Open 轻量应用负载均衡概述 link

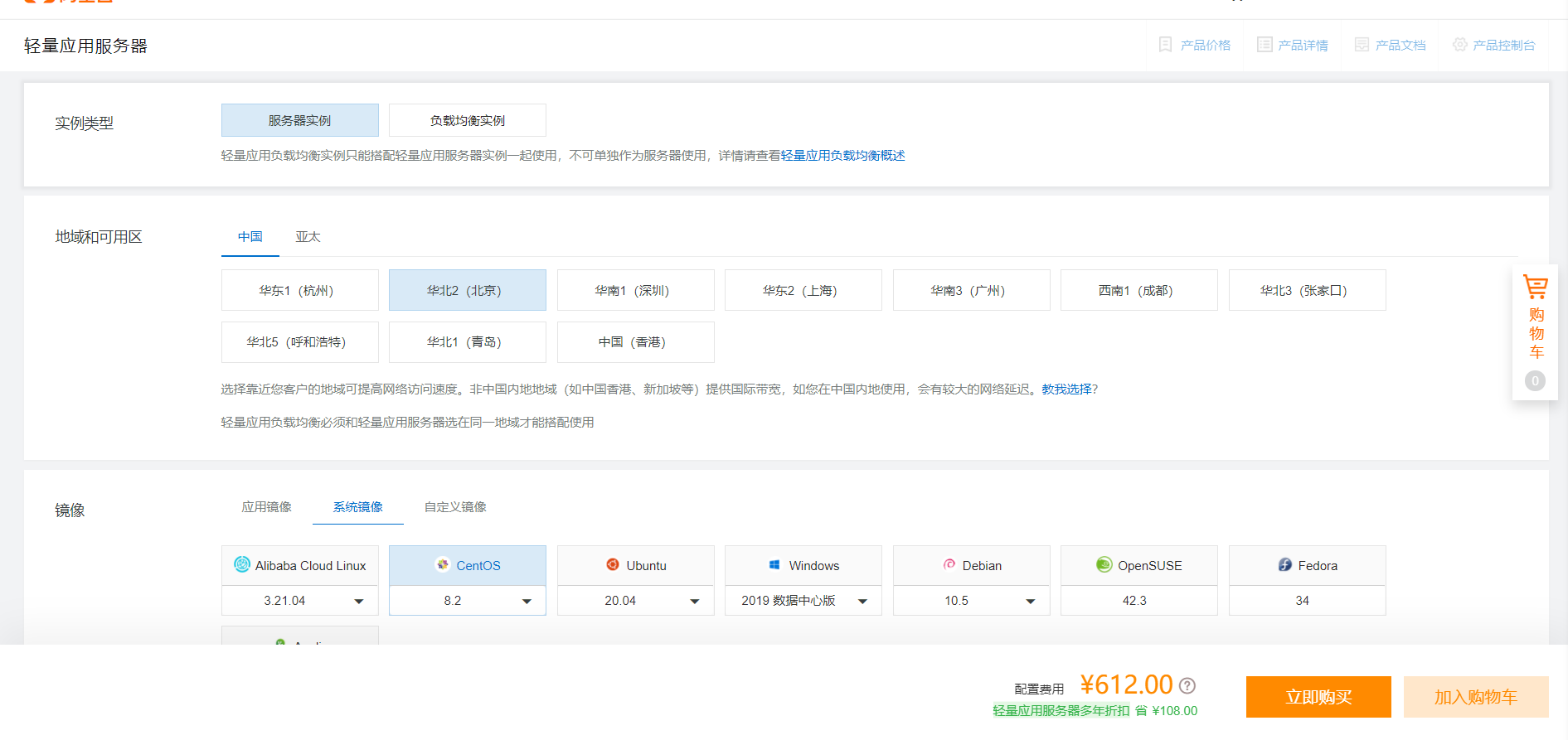click(842, 156)
